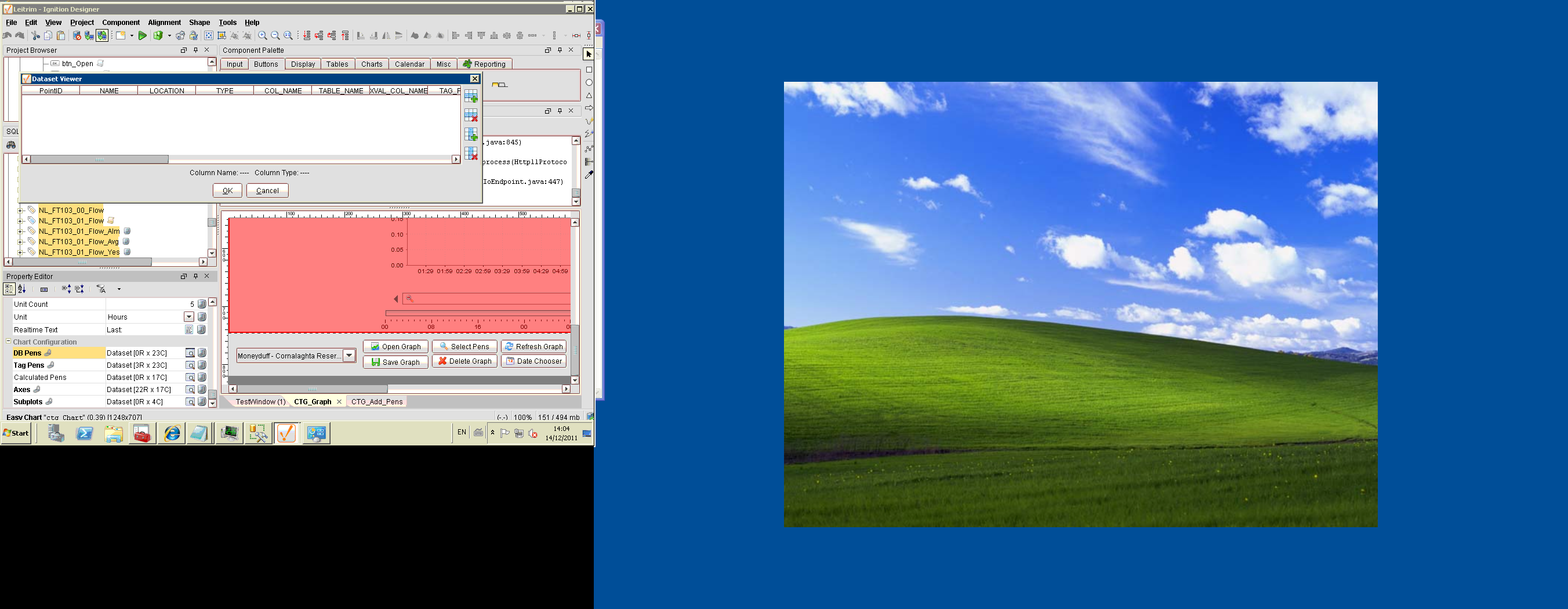The height and width of the screenshot is (609, 1568).
Task: Open the Calculated Pens dataset viewer icon
Action: [x=190, y=378]
